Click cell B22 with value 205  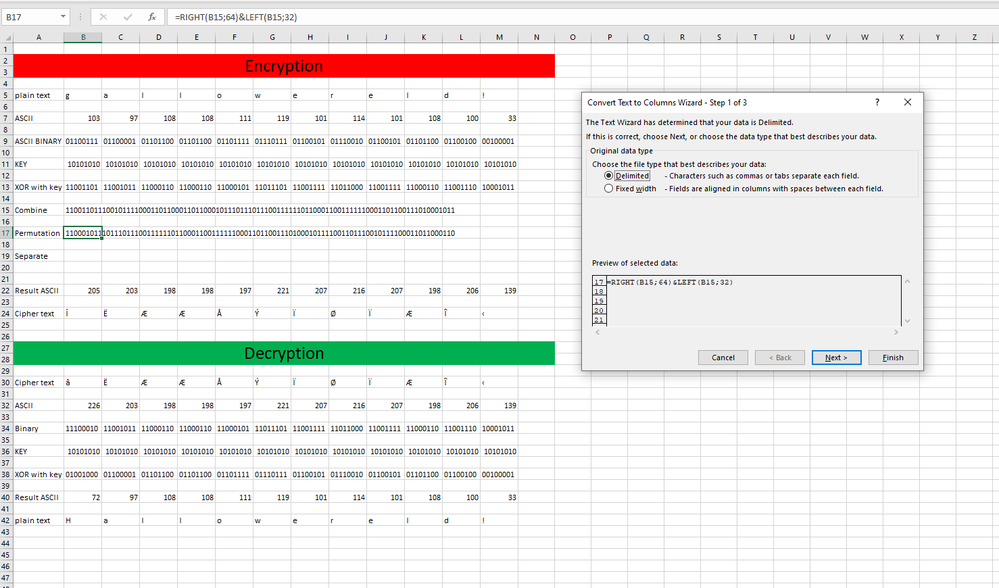(x=83, y=290)
